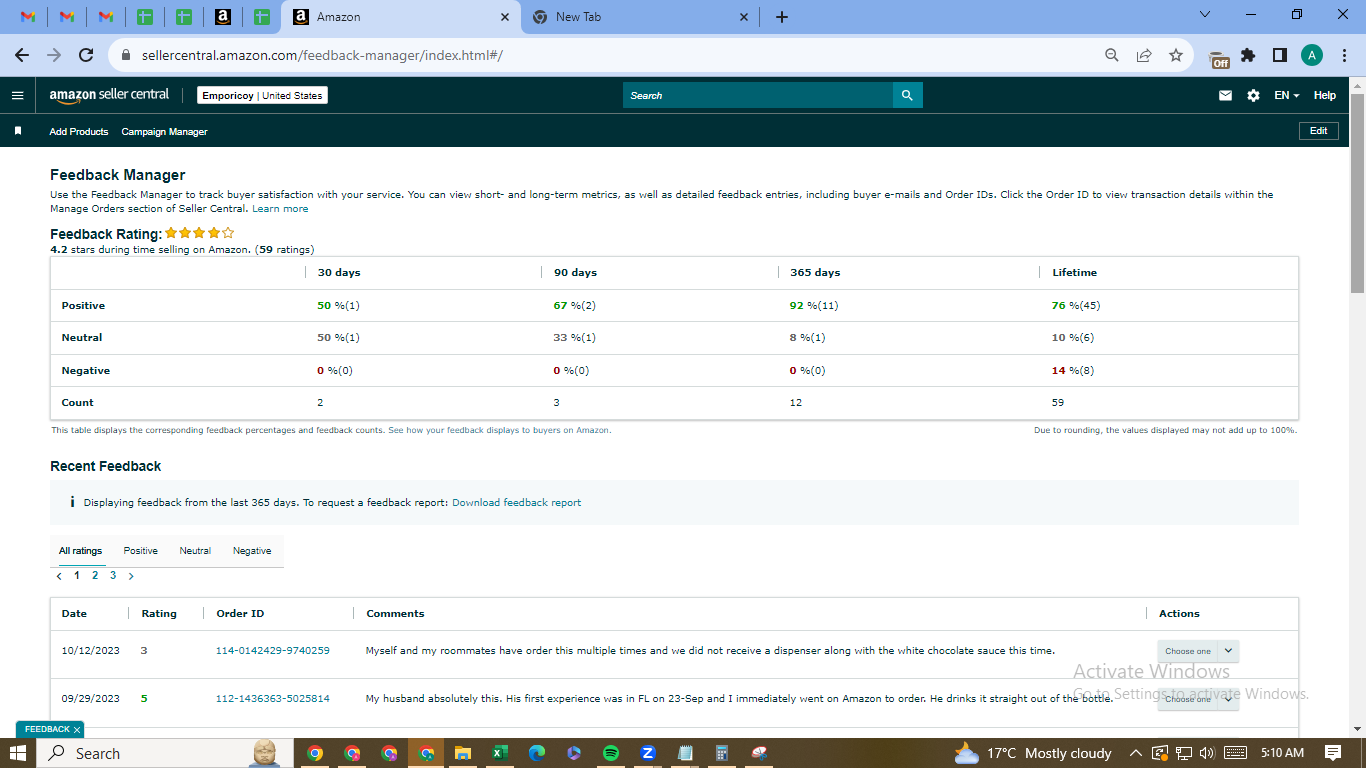Image resolution: width=1366 pixels, height=768 pixels.
Task: Open a new browser tab with plus
Action: coord(782,17)
